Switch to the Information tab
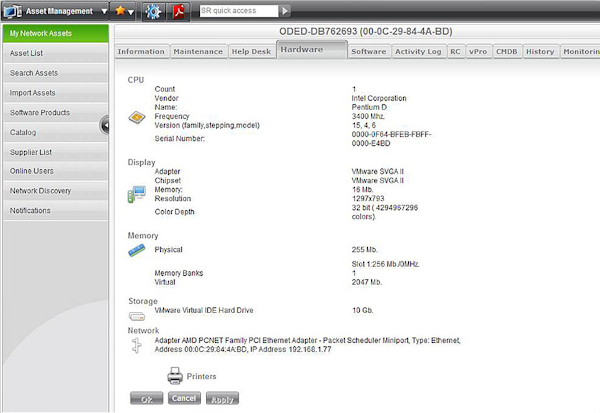Viewport: 600px width, 413px height. 141,52
